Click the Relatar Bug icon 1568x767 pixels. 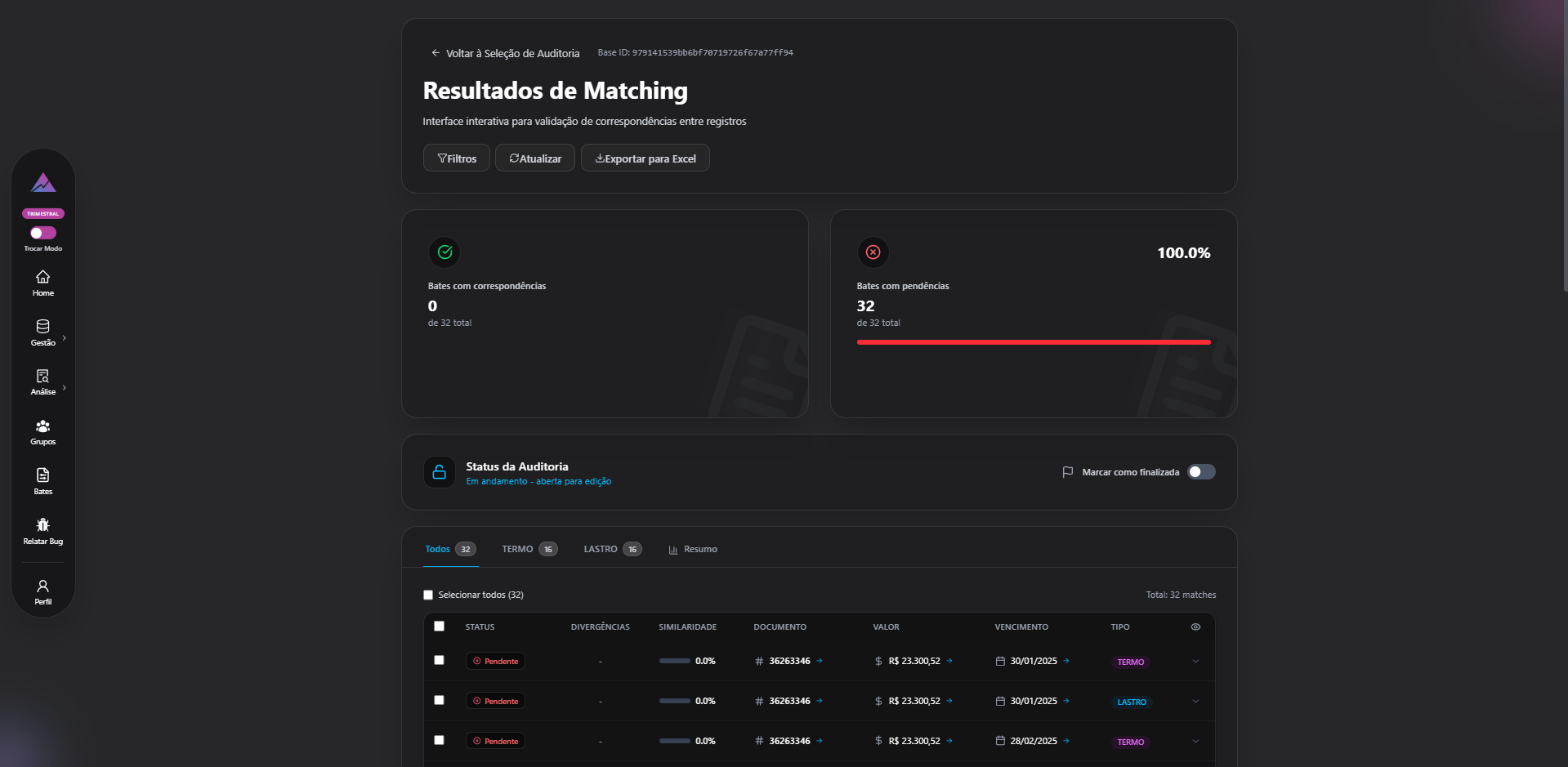pos(43,524)
